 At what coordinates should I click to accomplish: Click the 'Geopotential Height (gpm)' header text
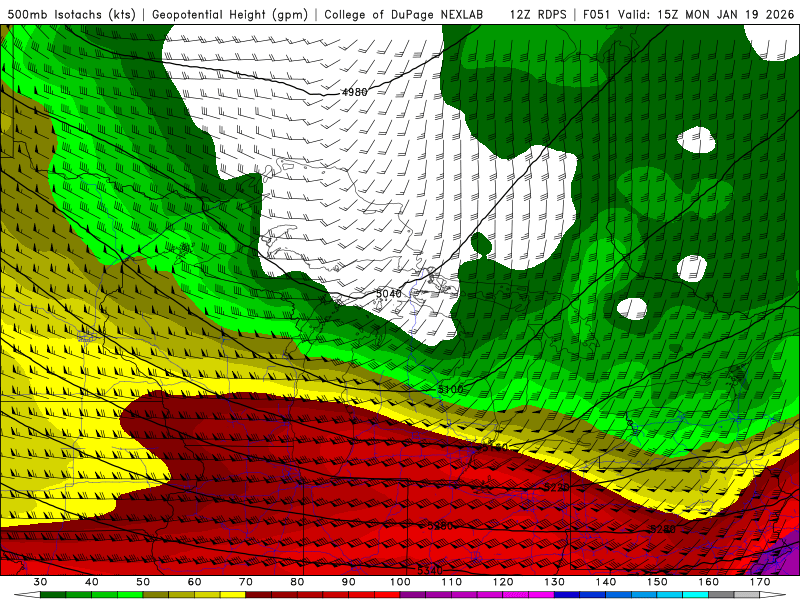tap(230, 14)
